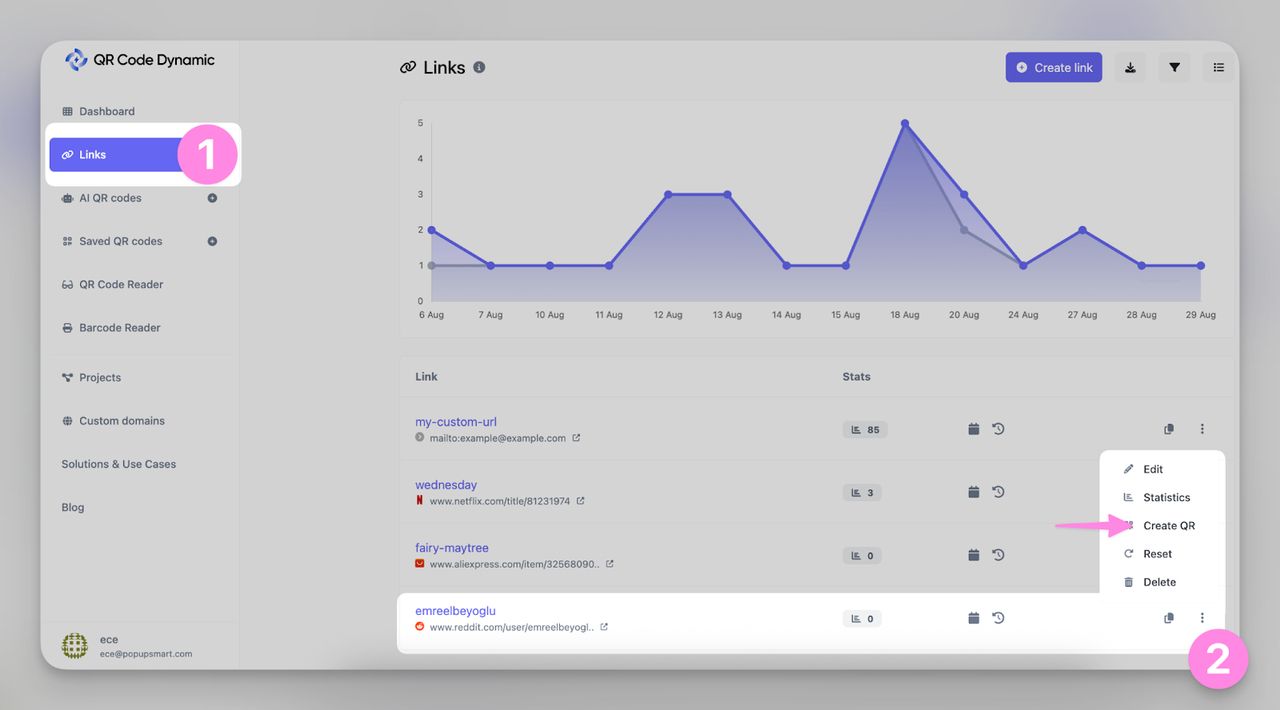Open three-dot menu for emreelbeyoglu

(1202, 618)
